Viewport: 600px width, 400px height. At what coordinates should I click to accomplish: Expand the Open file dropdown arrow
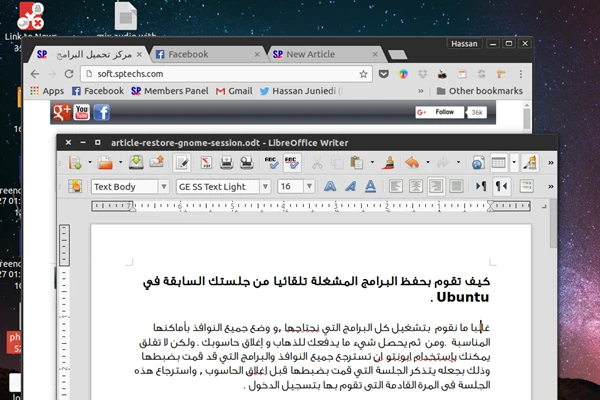coord(120,162)
